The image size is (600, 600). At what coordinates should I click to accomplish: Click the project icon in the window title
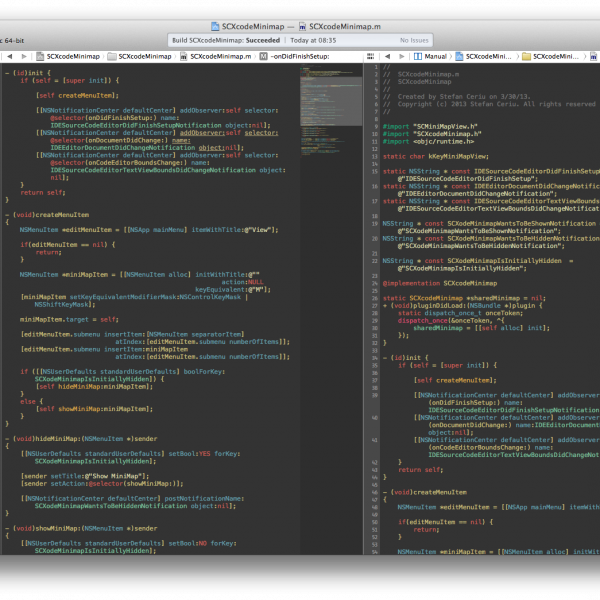click(215, 26)
